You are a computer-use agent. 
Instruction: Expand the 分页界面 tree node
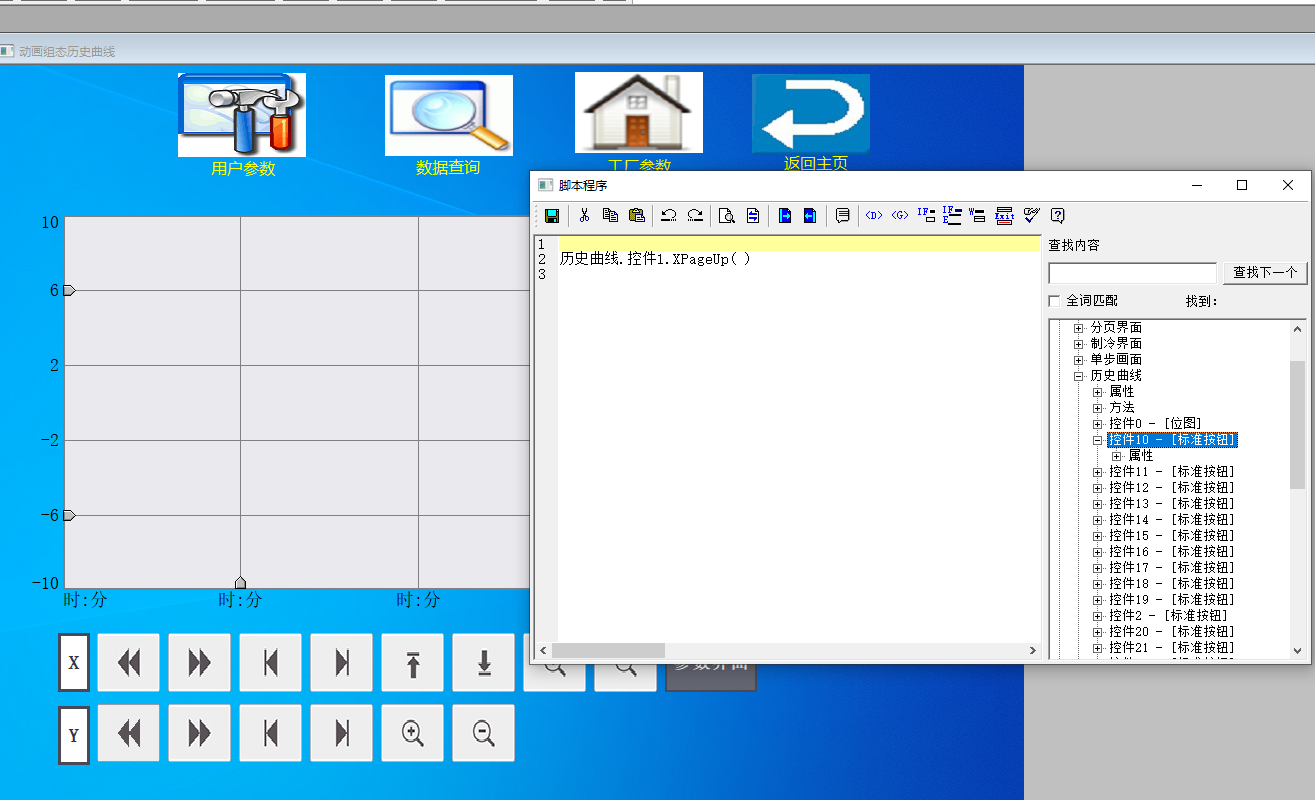point(1078,328)
